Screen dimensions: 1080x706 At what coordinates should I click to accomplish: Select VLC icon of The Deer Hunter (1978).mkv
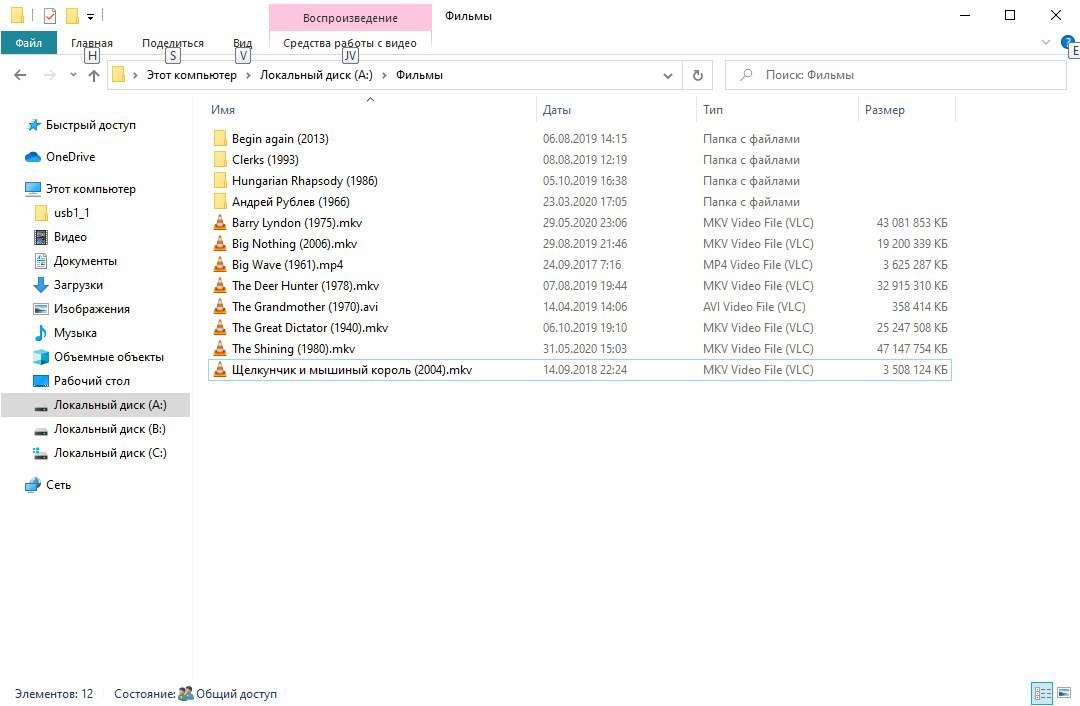click(220, 286)
